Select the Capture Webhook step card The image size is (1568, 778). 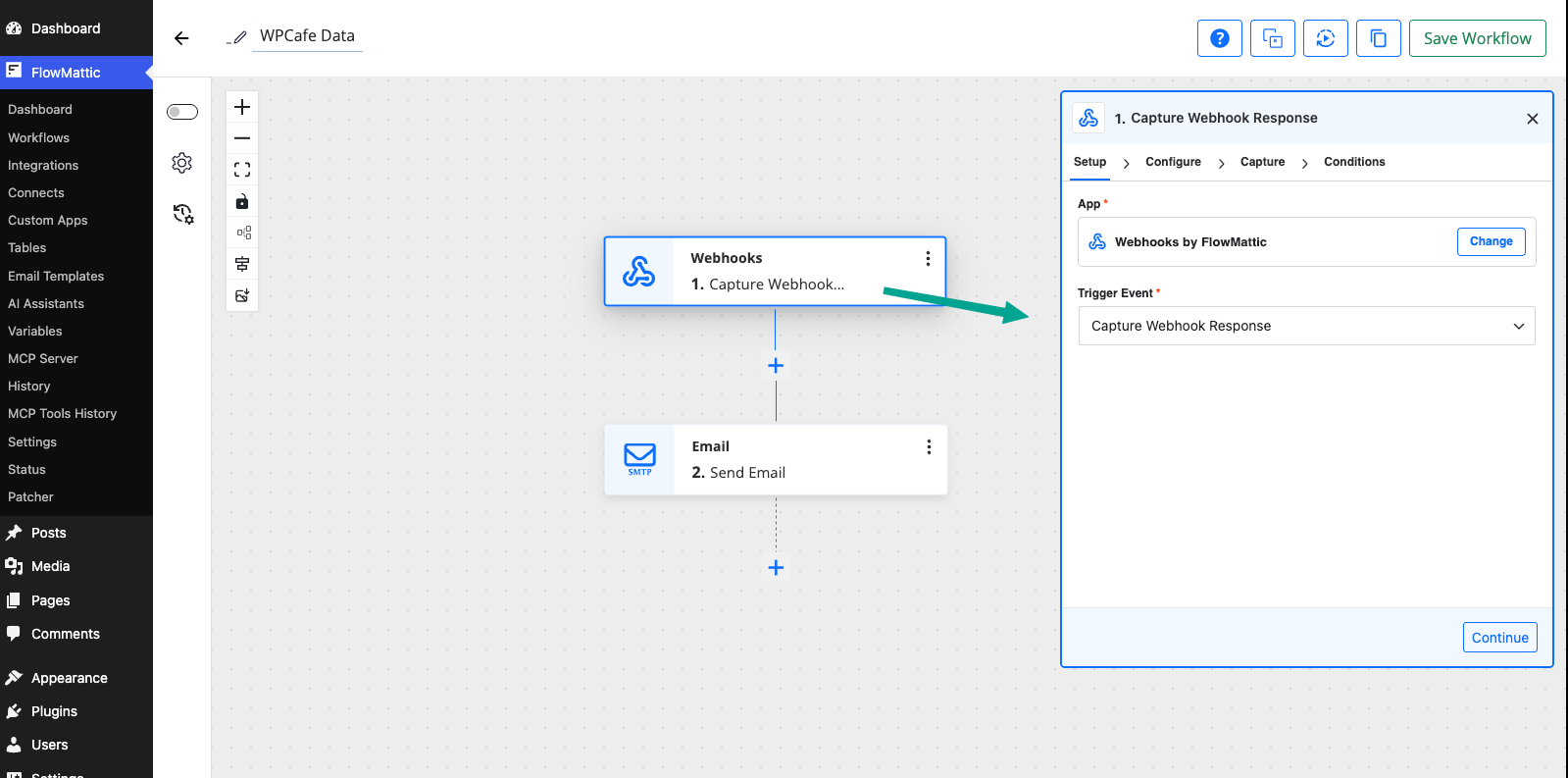pos(775,271)
